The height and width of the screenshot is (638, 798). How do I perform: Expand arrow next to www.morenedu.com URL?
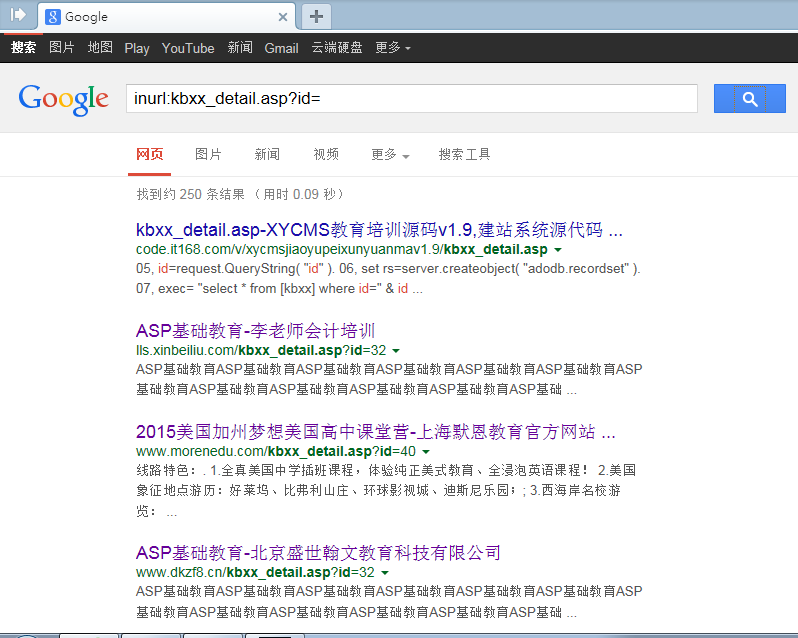pos(426,451)
